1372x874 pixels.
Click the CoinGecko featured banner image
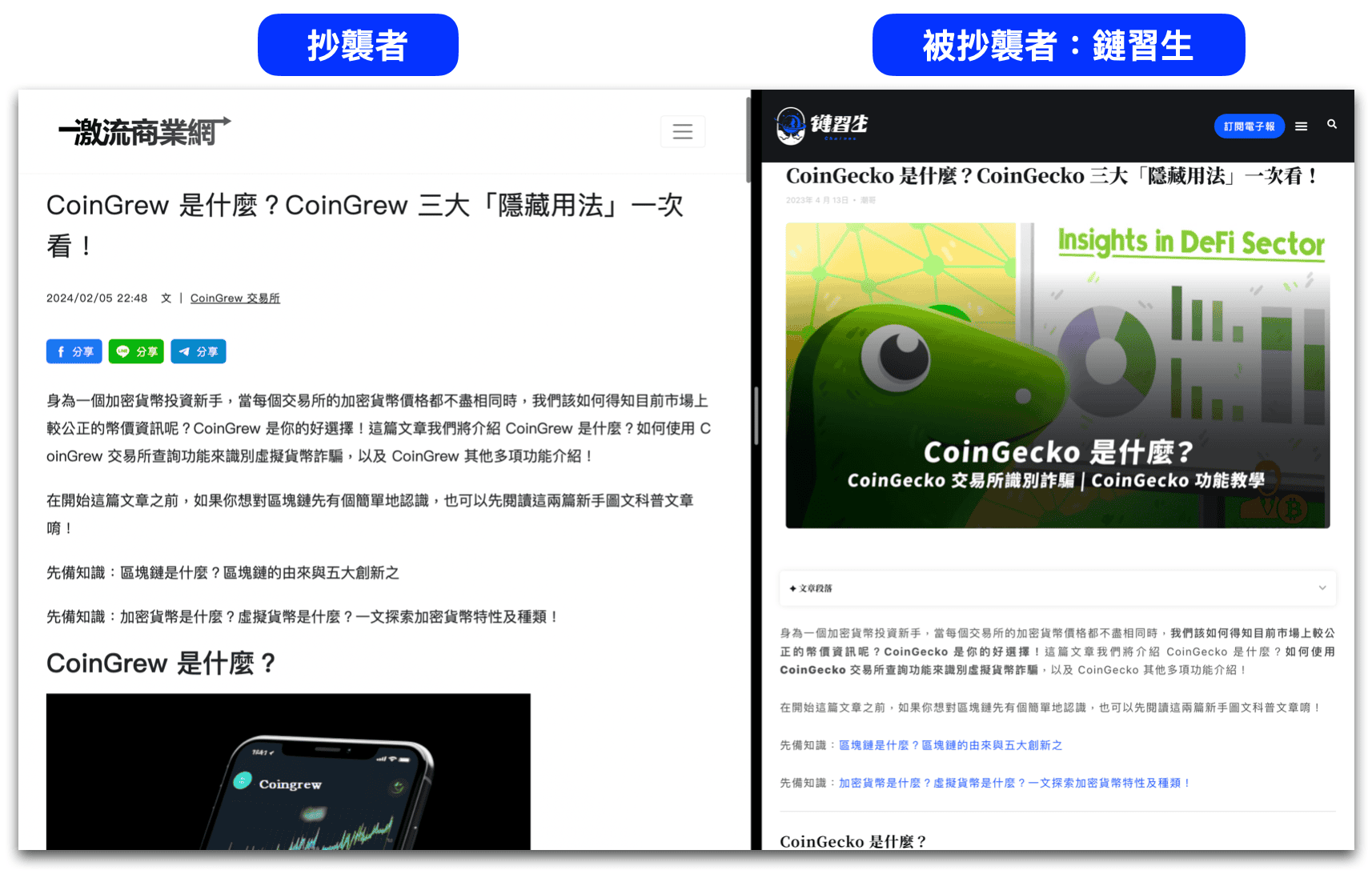pos(1057,375)
